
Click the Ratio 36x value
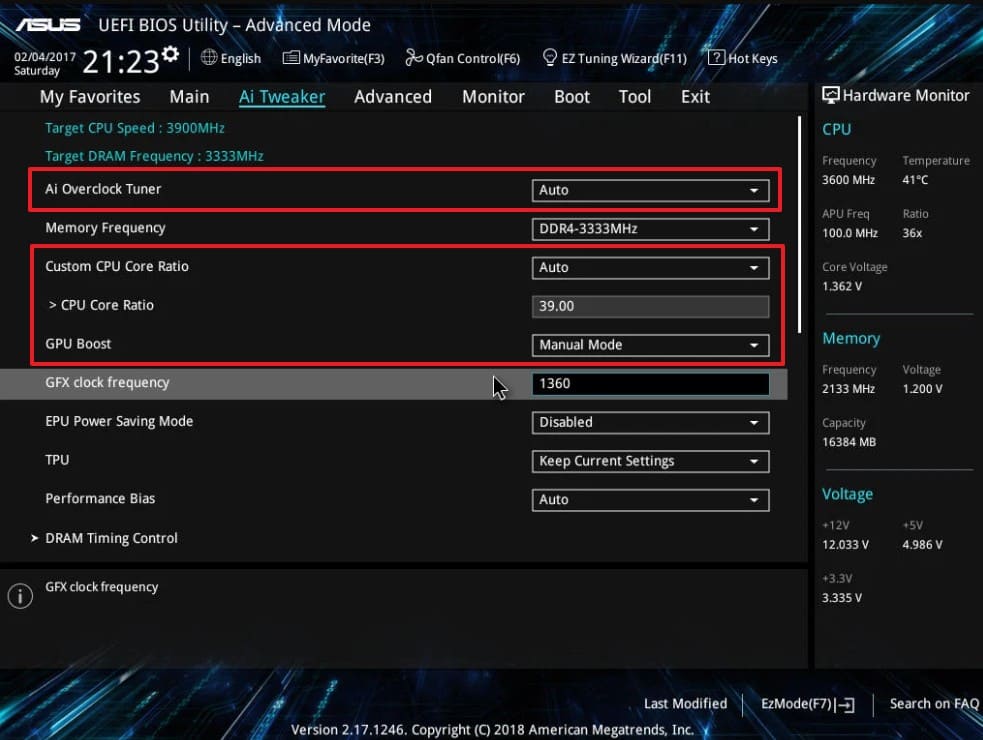point(912,233)
